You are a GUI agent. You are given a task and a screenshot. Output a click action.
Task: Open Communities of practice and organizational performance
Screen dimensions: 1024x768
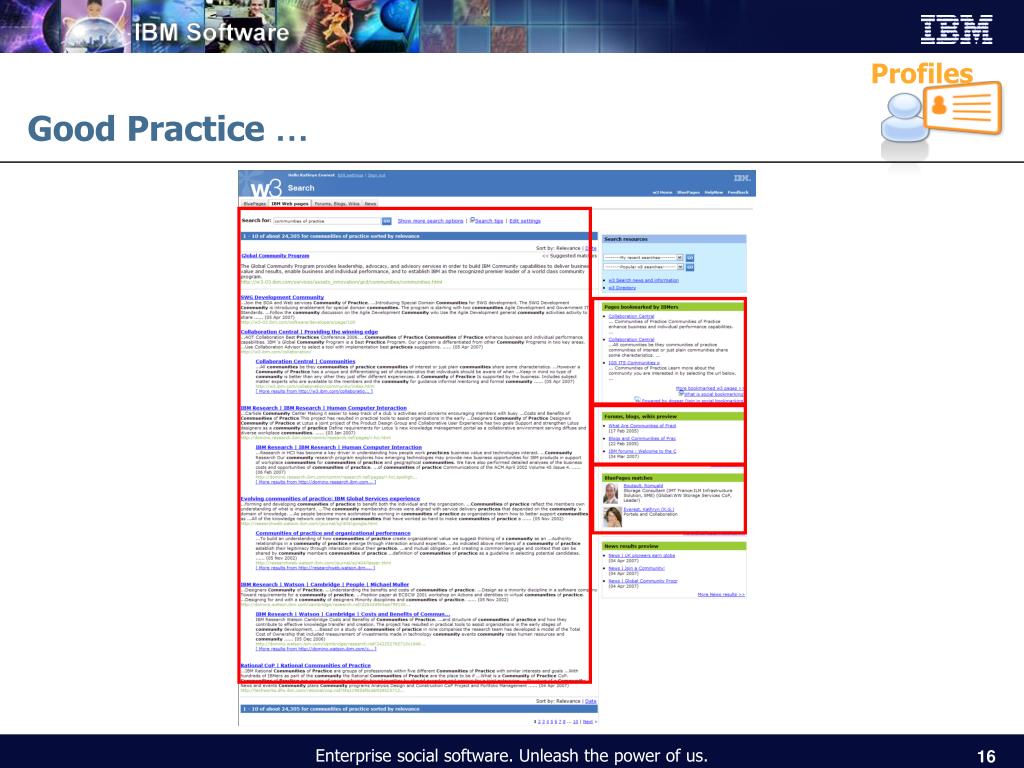[x=332, y=533]
